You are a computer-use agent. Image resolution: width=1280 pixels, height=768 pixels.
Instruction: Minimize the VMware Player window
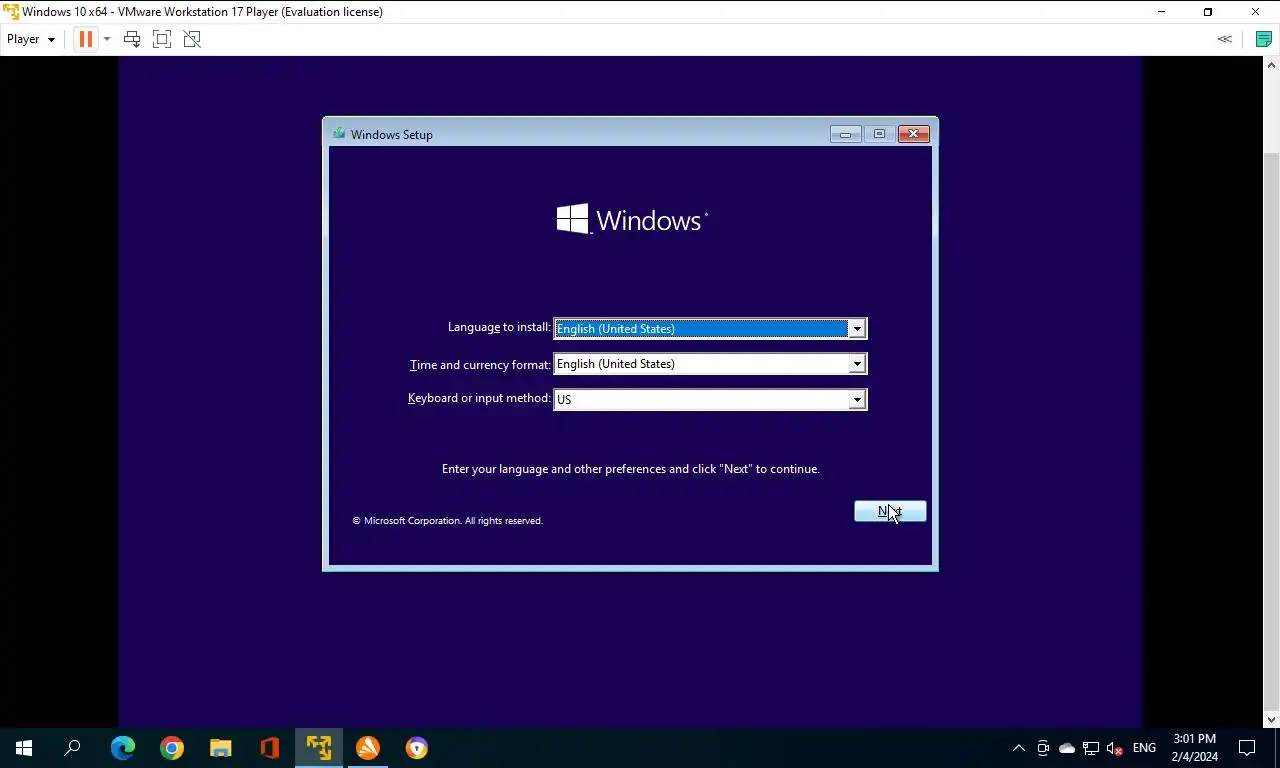(1161, 12)
